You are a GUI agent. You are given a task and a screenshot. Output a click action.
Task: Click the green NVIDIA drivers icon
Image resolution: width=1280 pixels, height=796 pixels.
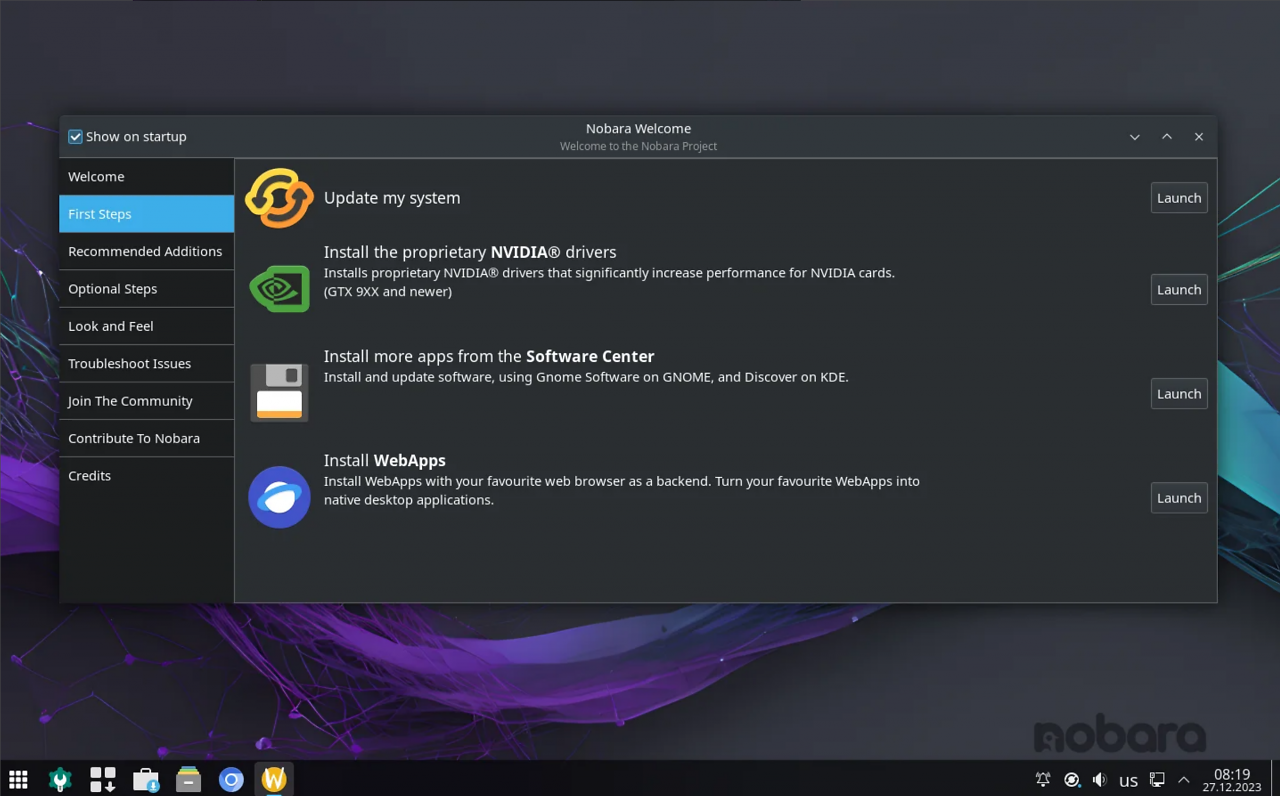279,289
